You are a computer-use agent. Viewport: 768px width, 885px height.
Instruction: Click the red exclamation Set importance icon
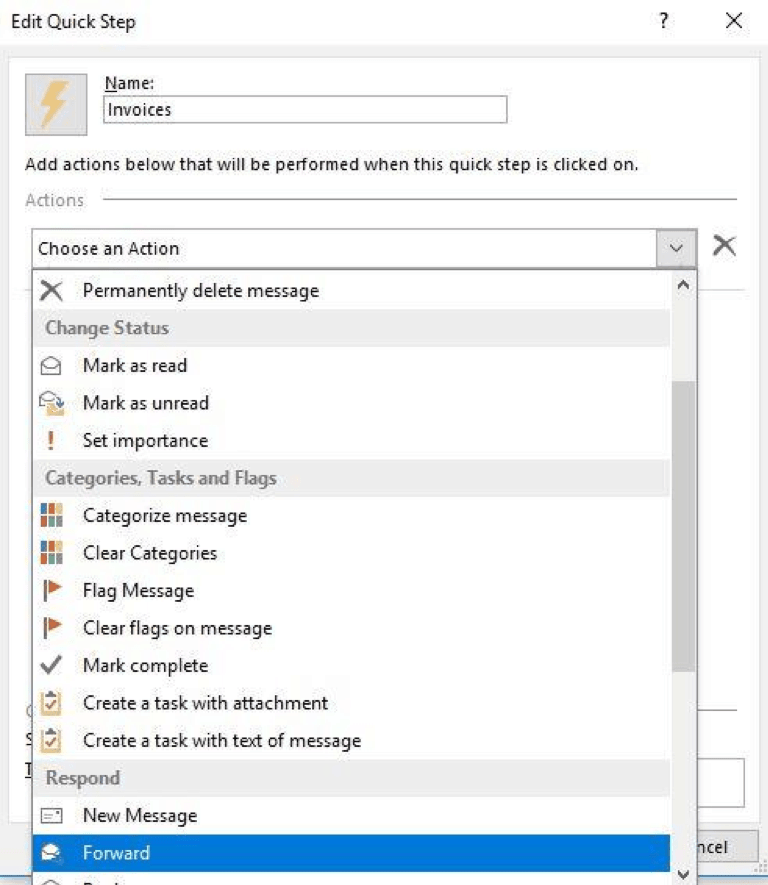[51, 441]
